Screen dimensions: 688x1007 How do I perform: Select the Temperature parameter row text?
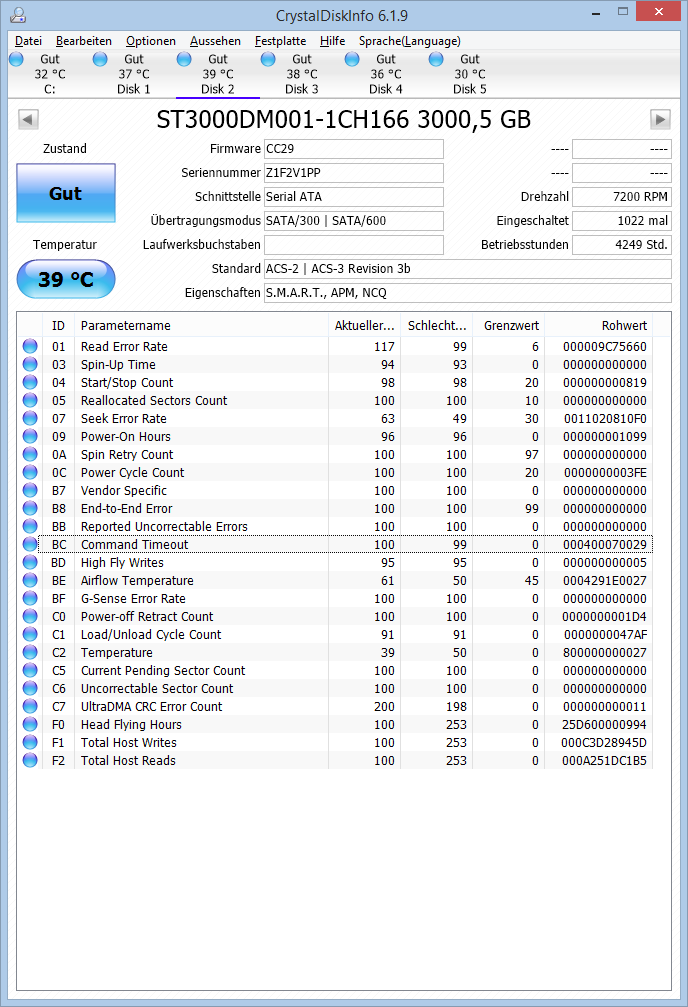[116, 652]
